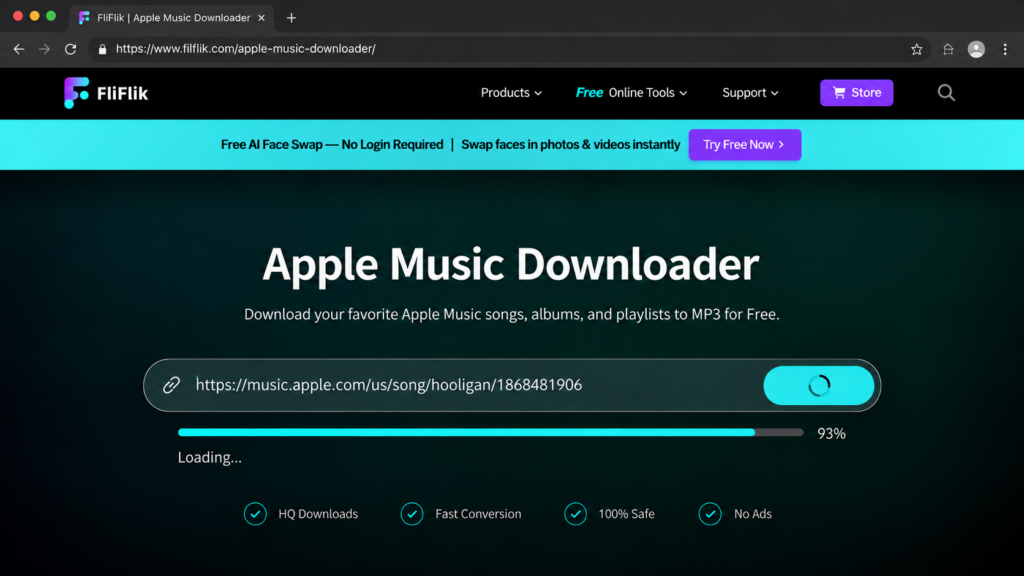Click the Fast Conversion checkmark icon
Screen dimensions: 1024x576
coord(412,514)
